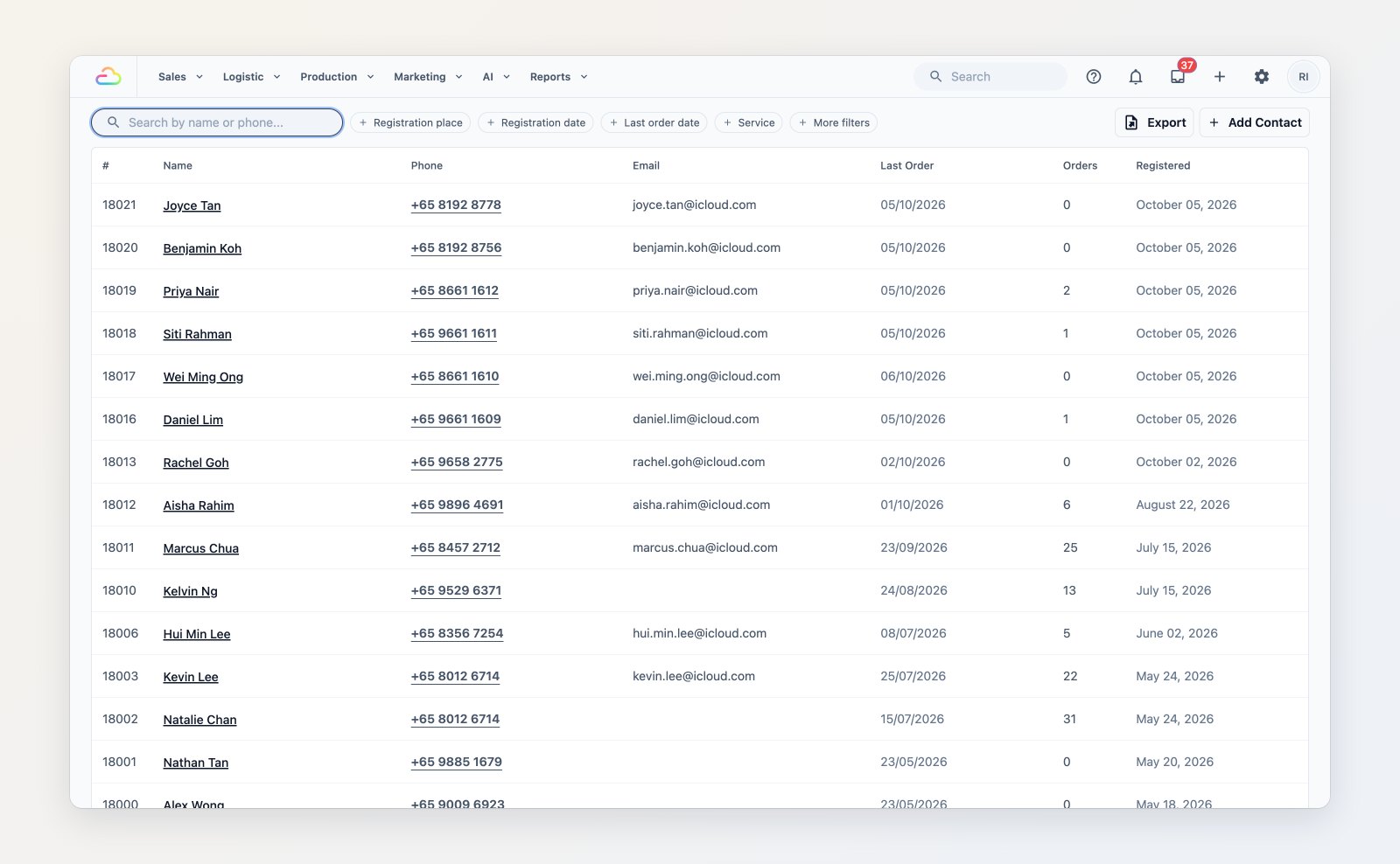This screenshot has width=1400, height=864.
Task: Click the magnifier icon in the global Search box
Action: [935, 77]
